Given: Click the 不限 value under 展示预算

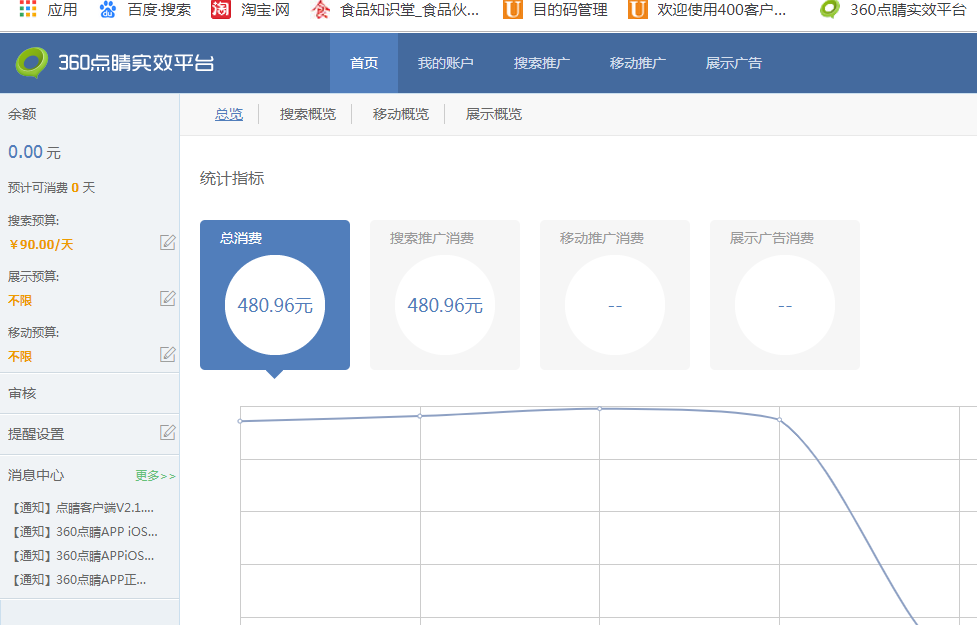Looking at the screenshot, I should (20, 300).
